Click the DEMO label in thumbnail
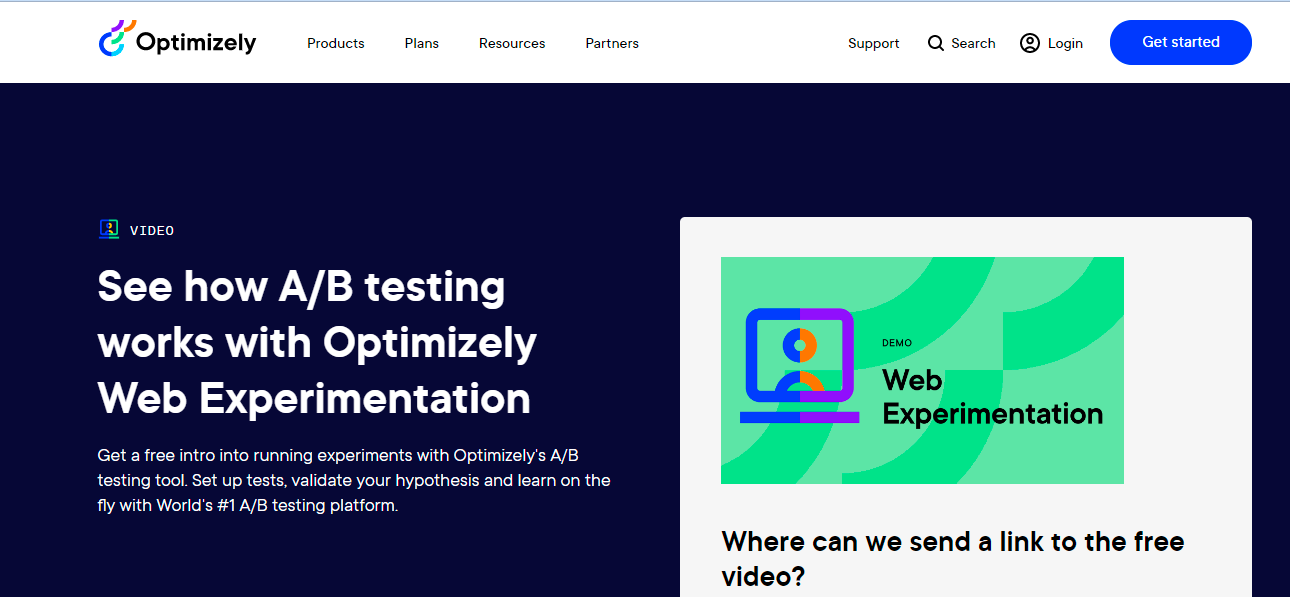The image size is (1290, 597). pos(897,343)
